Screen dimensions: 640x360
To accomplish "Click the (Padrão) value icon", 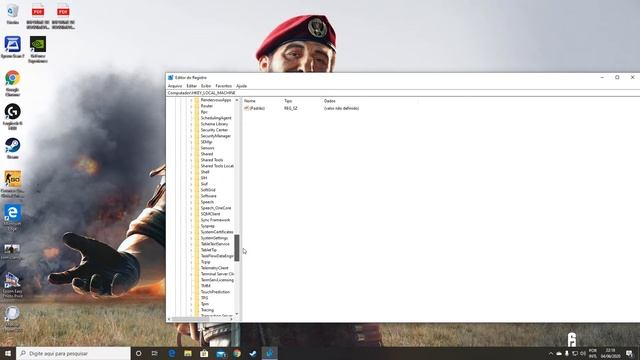I will click(246, 108).
